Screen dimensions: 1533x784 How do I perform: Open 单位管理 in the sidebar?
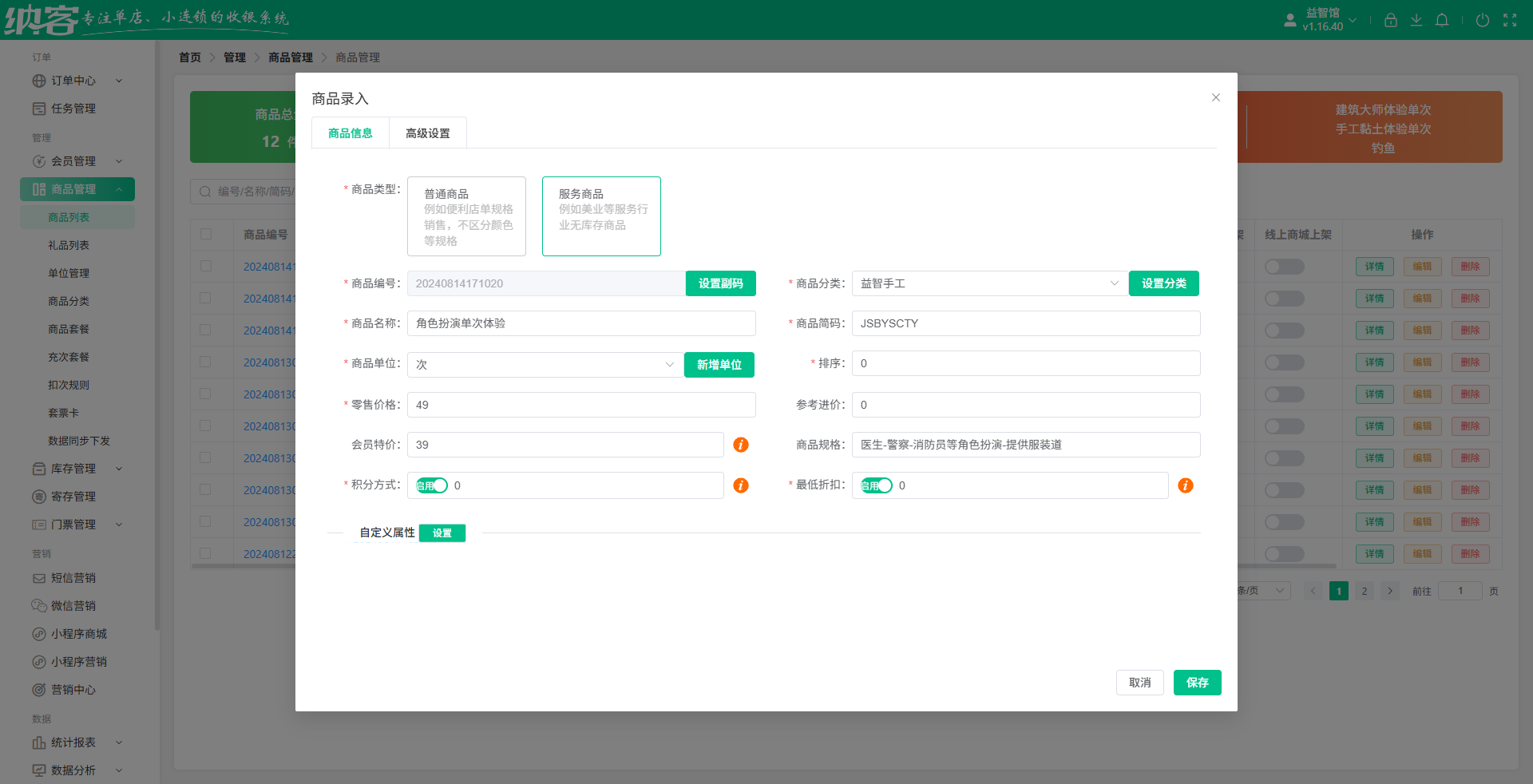coord(69,273)
